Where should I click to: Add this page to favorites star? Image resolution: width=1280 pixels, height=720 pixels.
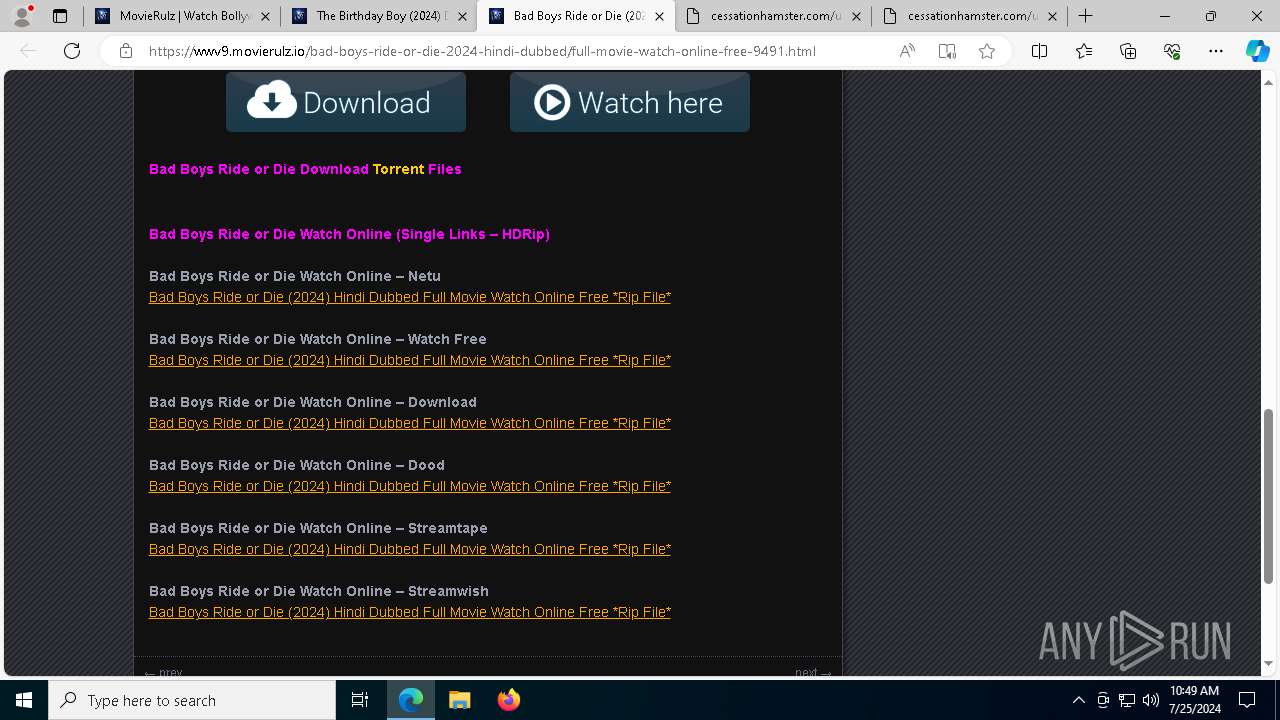click(987, 51)
